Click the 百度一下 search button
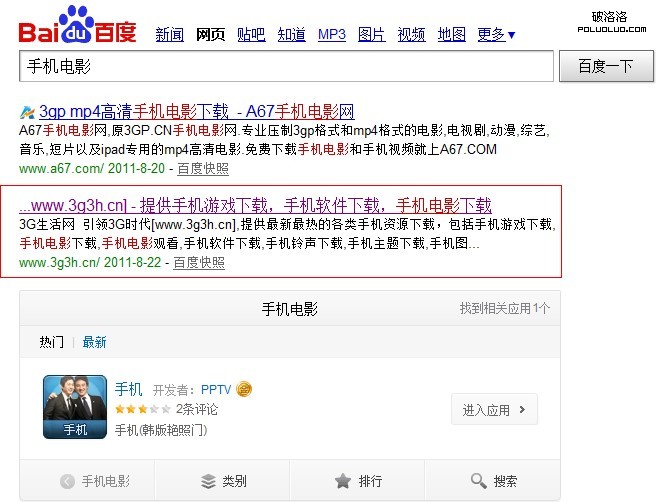The image size is (657, 502). 606,66
